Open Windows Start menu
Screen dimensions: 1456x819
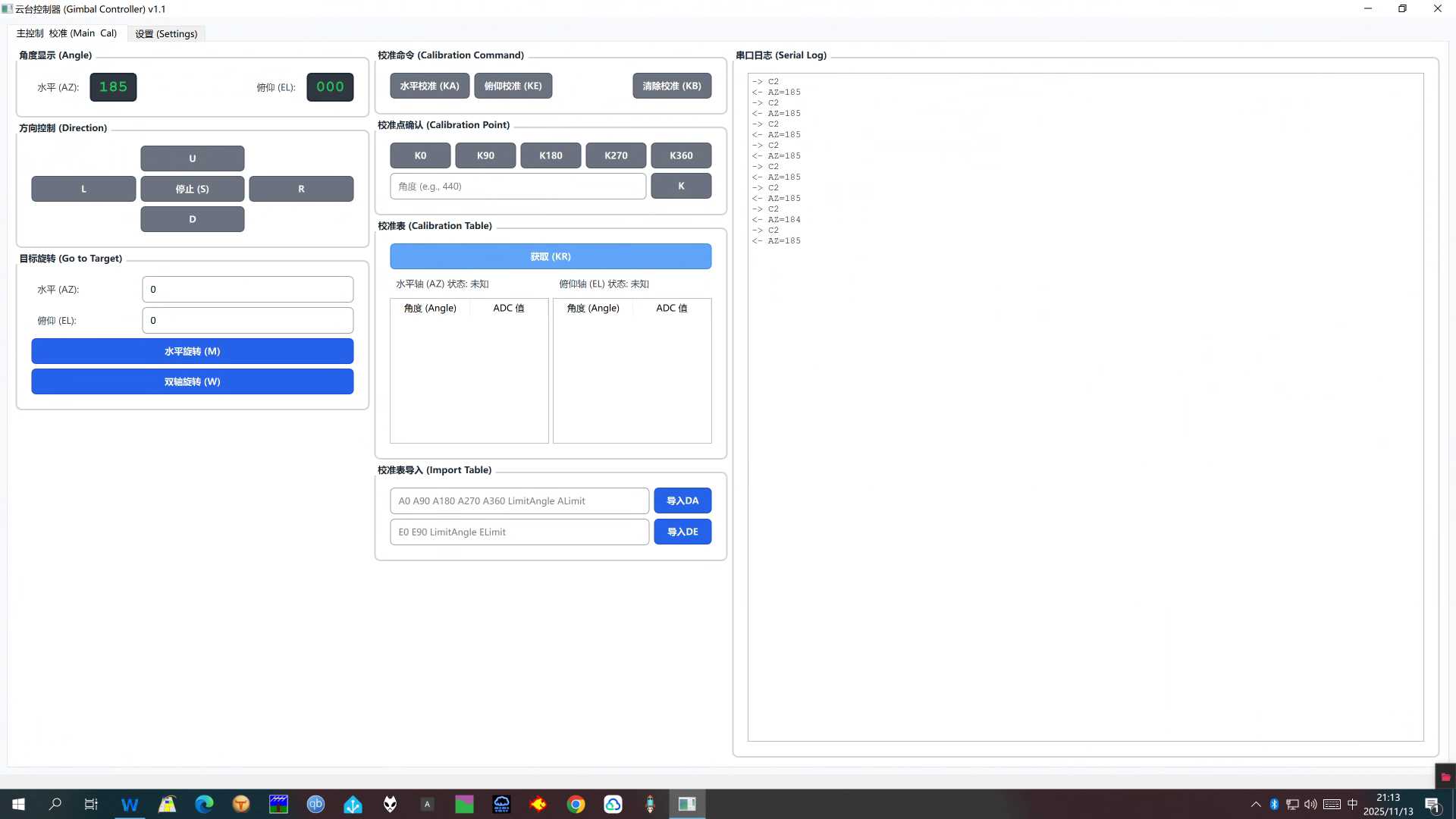[x=18, y=805]
